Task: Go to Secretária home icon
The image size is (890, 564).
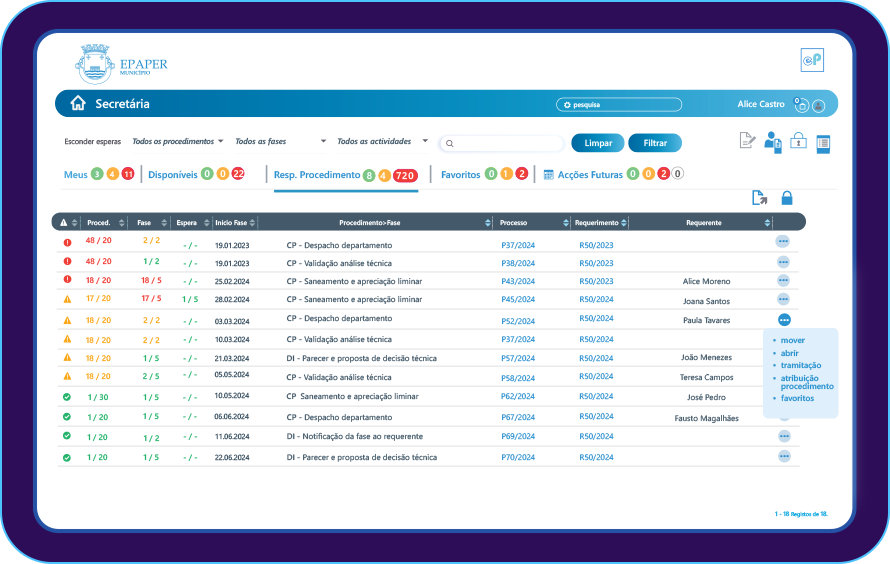Action: pyautogui.click(x=78, y=104)
